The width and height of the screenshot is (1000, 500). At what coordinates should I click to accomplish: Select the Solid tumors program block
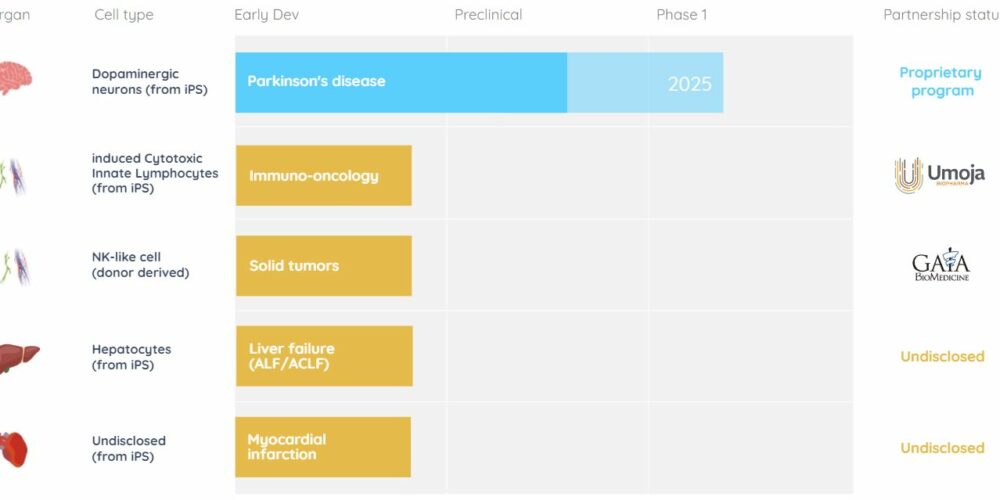point(324,266)
